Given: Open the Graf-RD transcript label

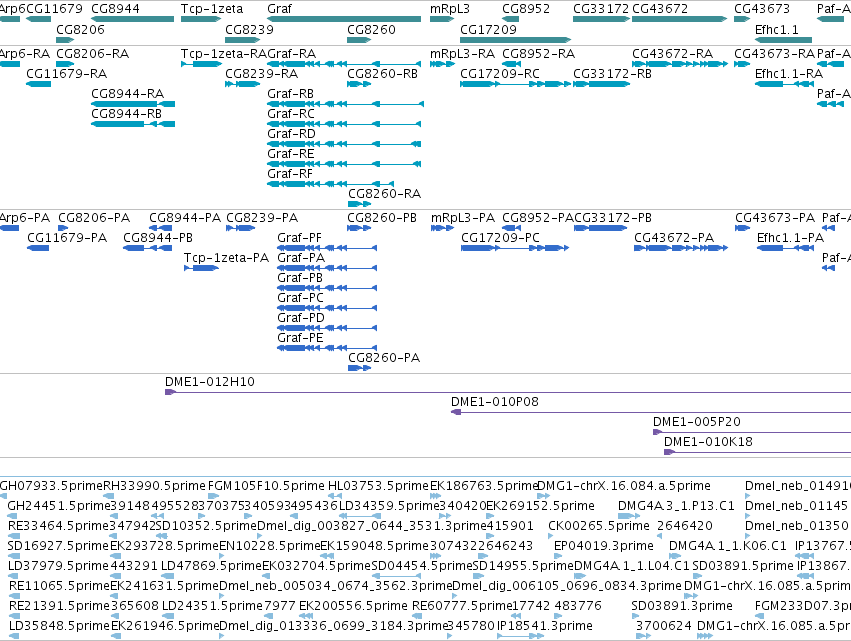Looking at the screenshot, I should (291, 134).
